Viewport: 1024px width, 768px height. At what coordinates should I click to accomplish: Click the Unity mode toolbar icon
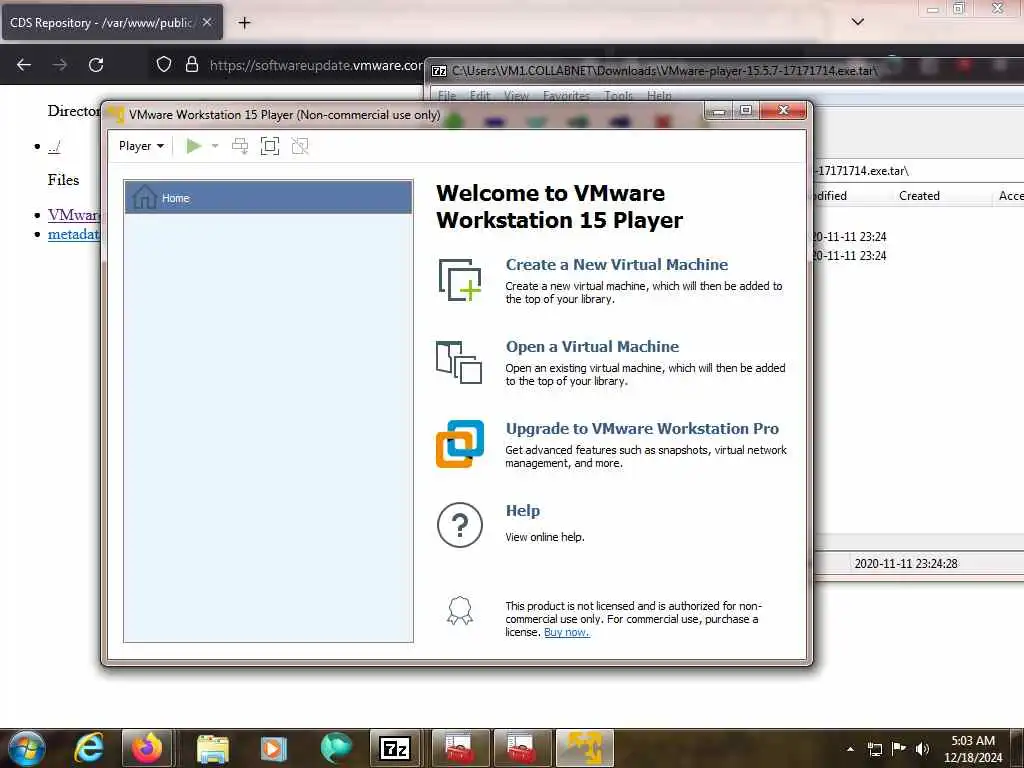(300, 146)
